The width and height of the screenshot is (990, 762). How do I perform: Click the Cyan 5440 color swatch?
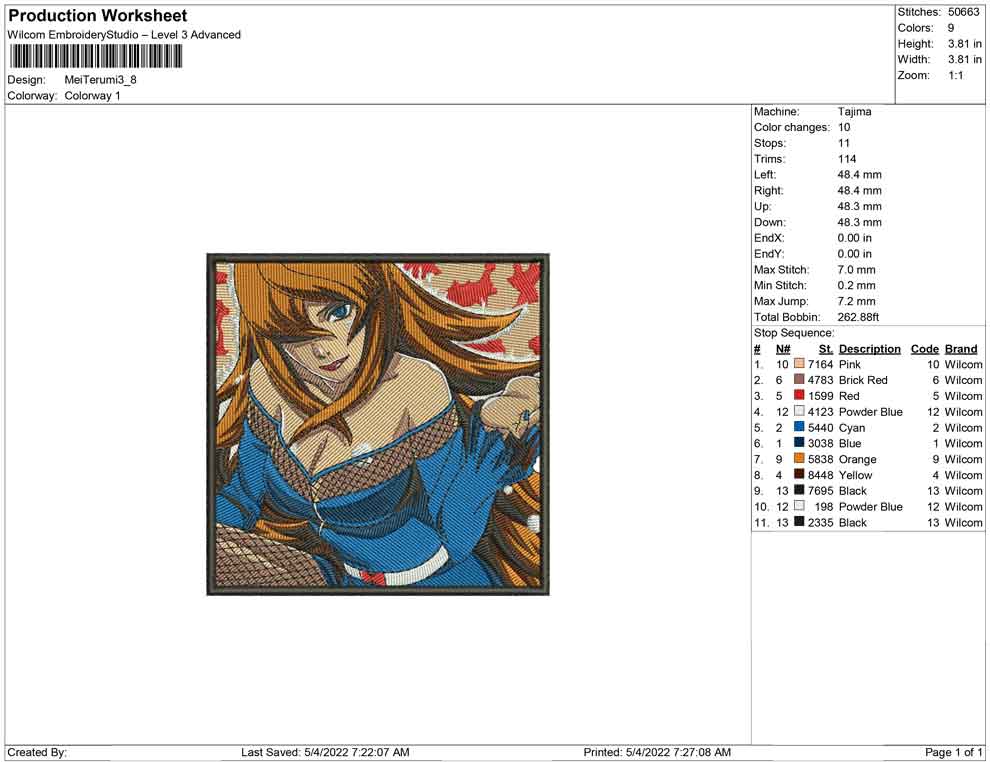799,427
